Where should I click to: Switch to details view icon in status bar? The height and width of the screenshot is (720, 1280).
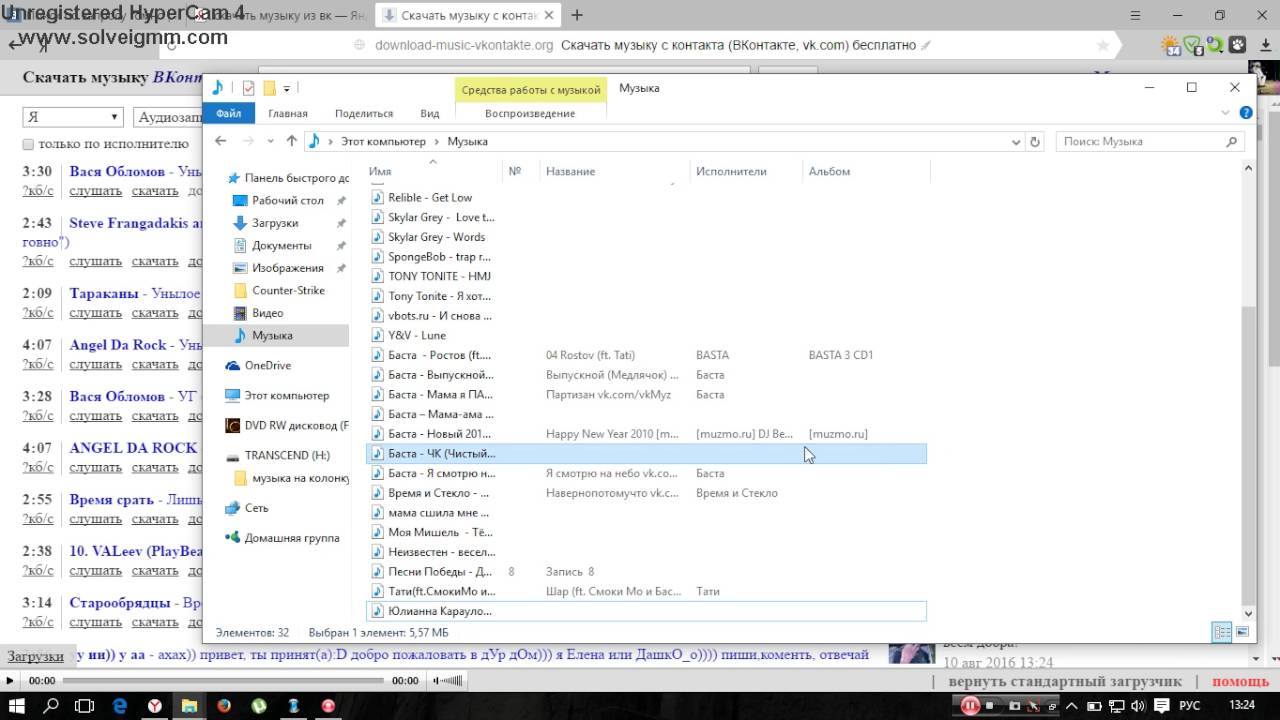click(x=1222, y=632)
